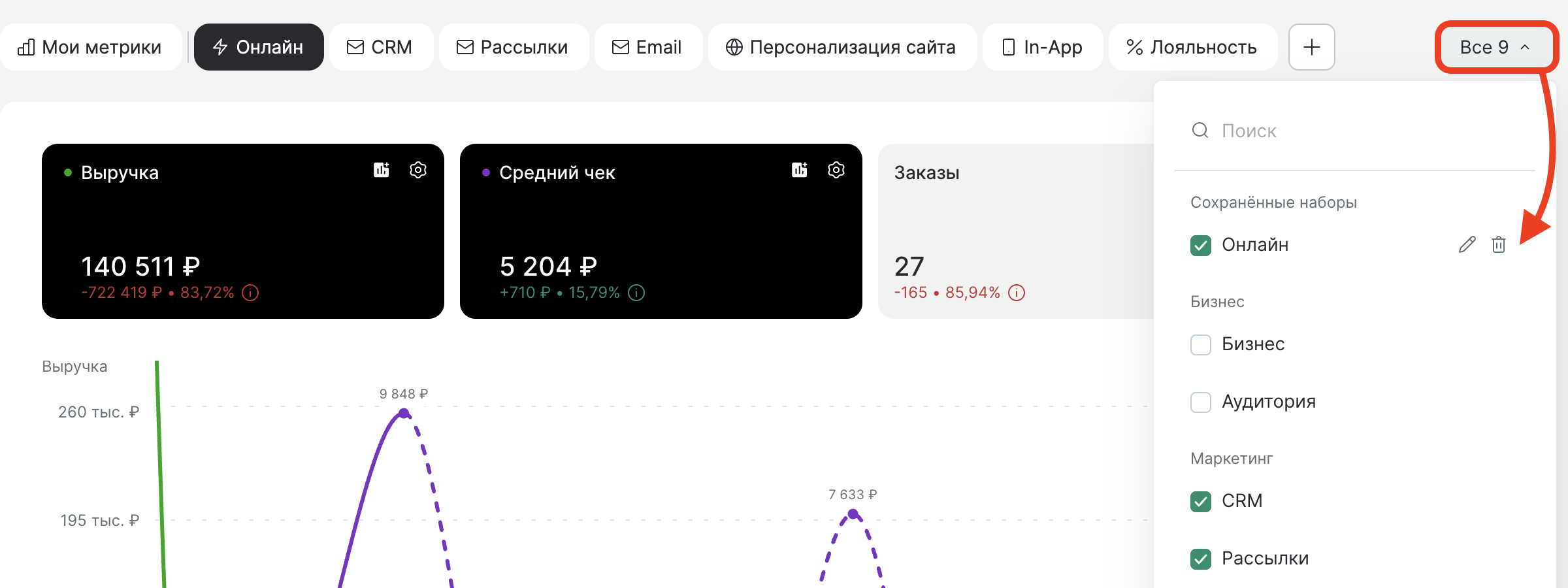Viewport: 1568px width, 588px height.
Task: Click the lightning icon in Онлайн tab
Action: click(x=220, y=47)
